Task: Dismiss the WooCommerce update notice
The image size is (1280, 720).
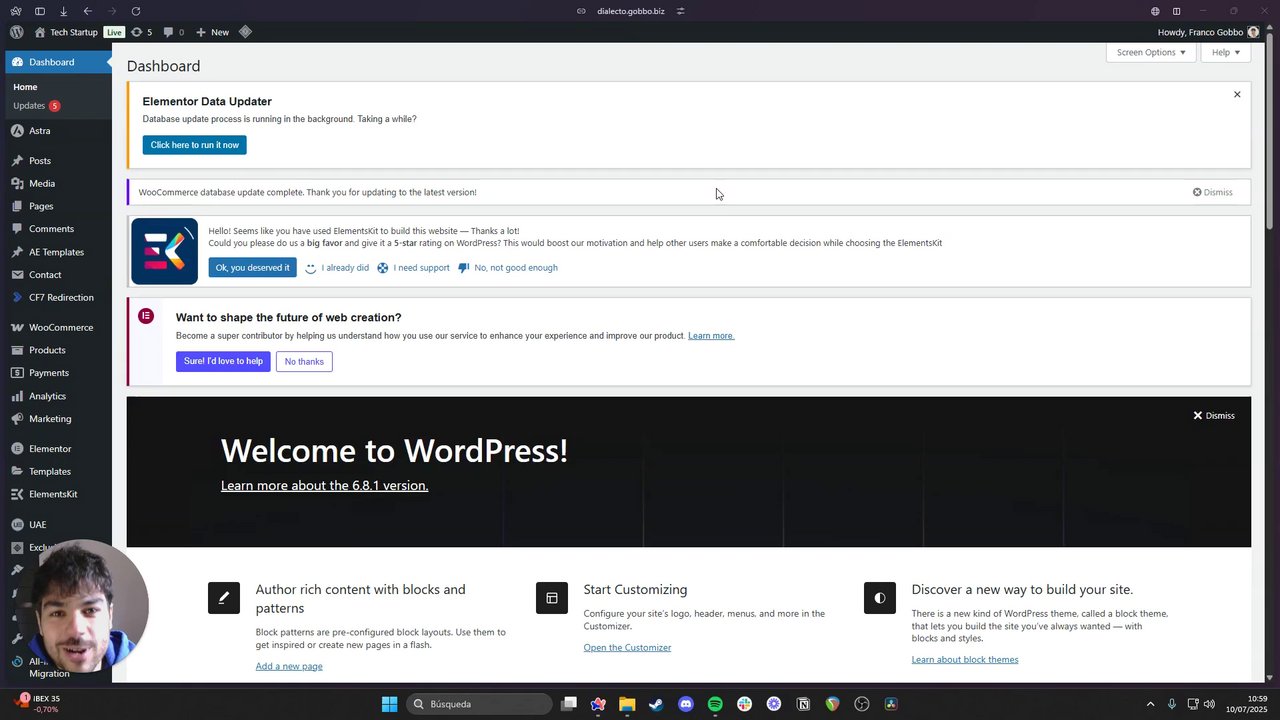Action: (1212, 192)
